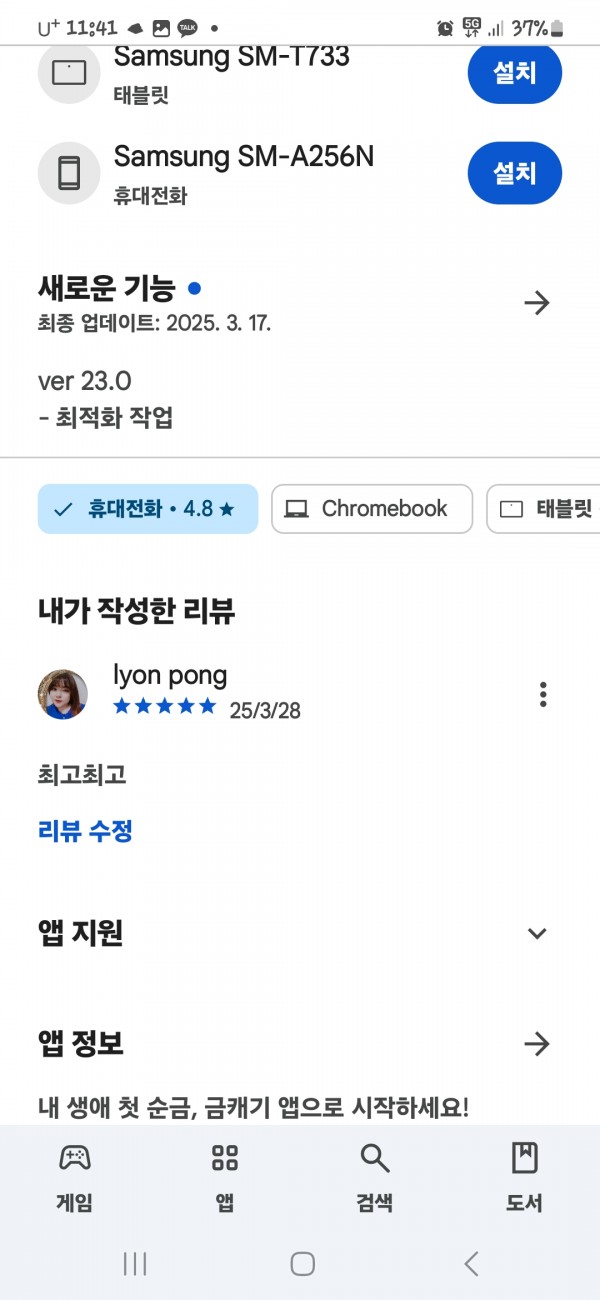The image size is (600, 1300).
Task: Tap the Samsung SM-A256N phone icon
Action: 69,173
